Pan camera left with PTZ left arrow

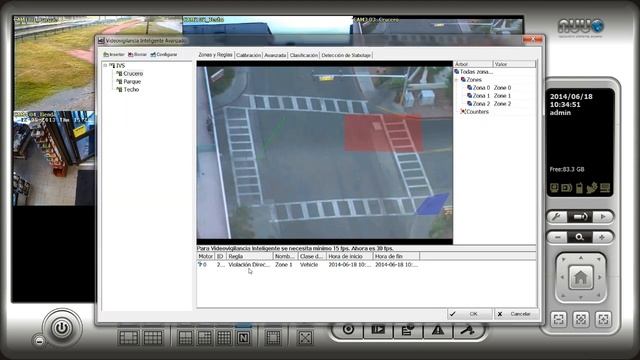[562, 277]
